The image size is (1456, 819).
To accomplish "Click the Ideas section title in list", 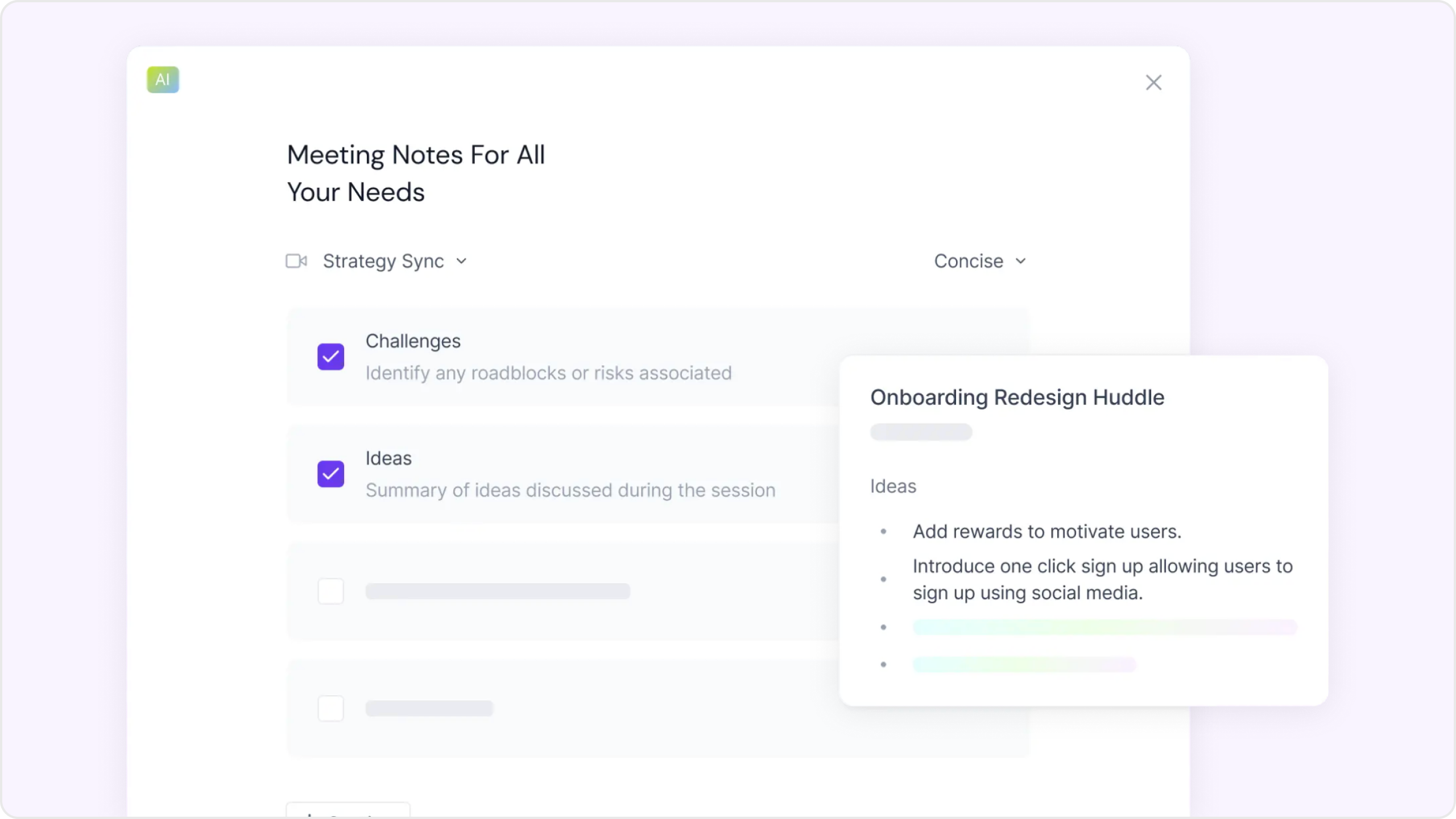I will [388, 458].
